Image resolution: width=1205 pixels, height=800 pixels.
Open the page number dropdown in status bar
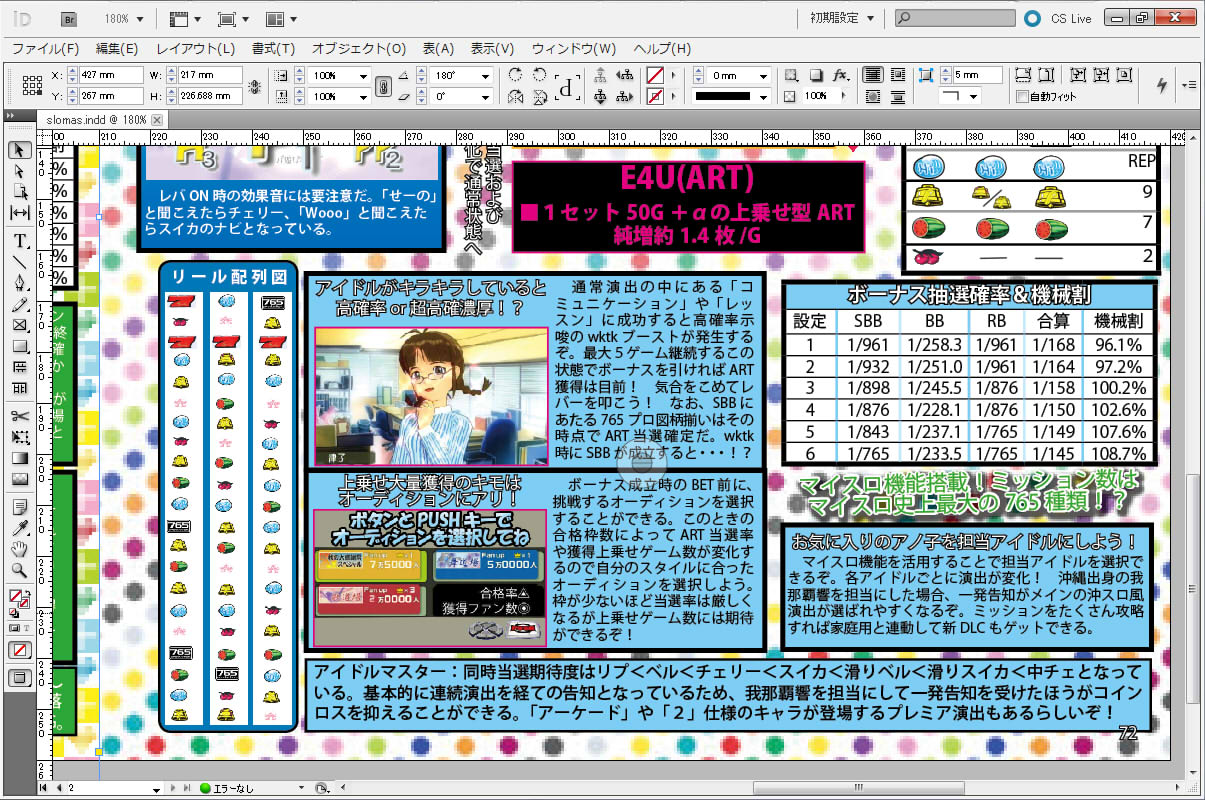tap(156, 789)
